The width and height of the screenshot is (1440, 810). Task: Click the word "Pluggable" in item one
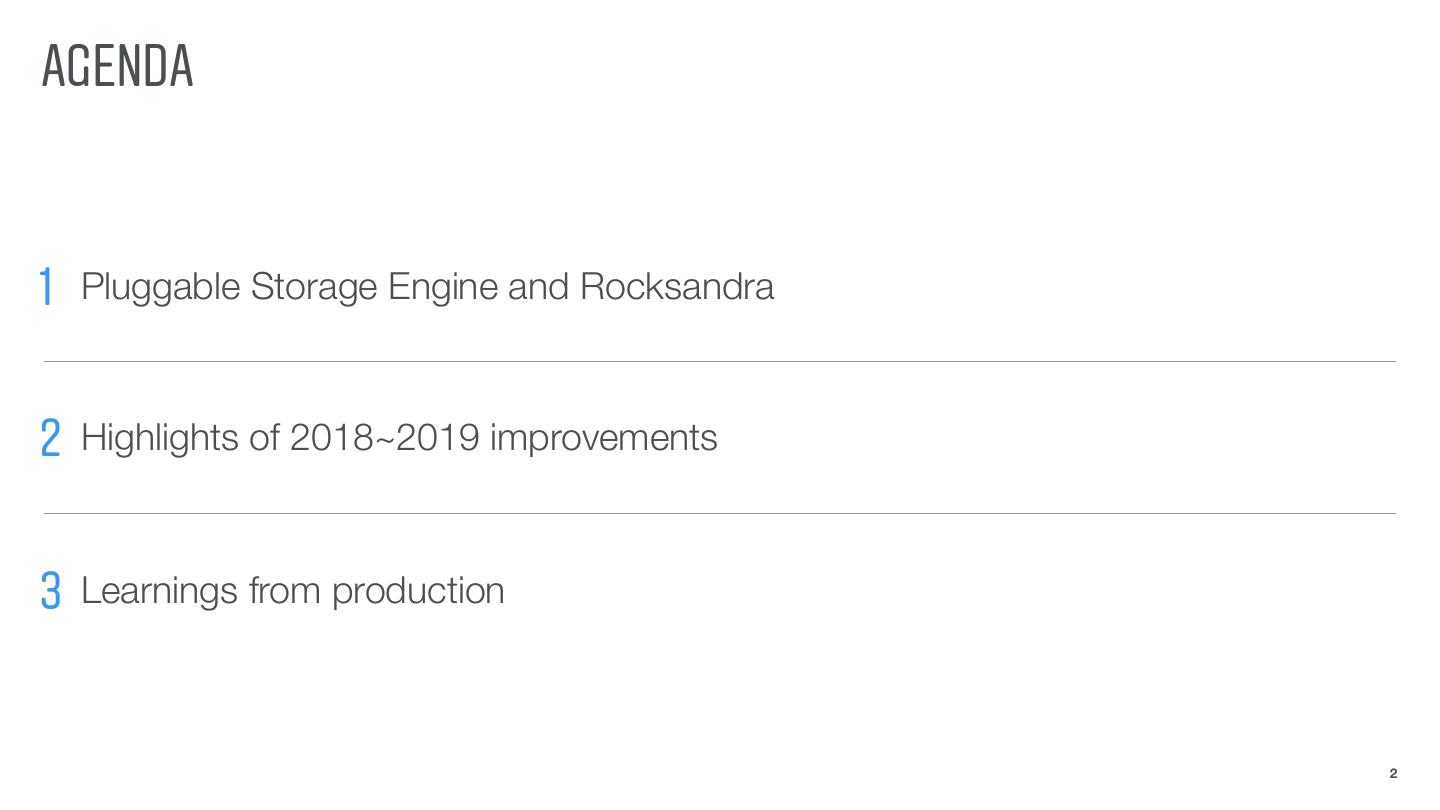coord(160,287)
